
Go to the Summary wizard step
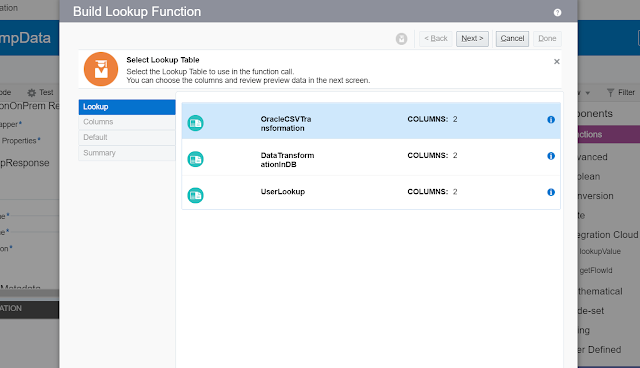click(127, 153)
